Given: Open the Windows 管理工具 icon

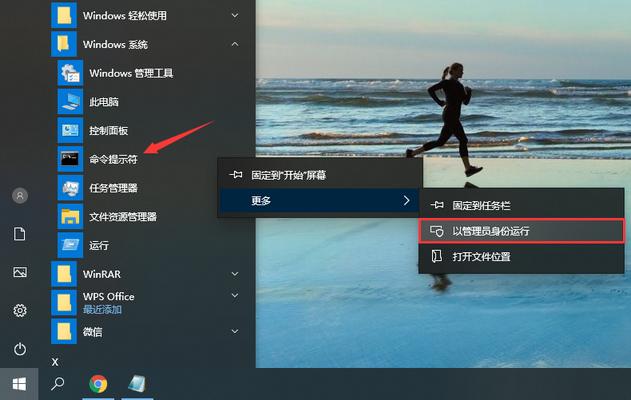Looking at the screenshot, I should 70,73.
